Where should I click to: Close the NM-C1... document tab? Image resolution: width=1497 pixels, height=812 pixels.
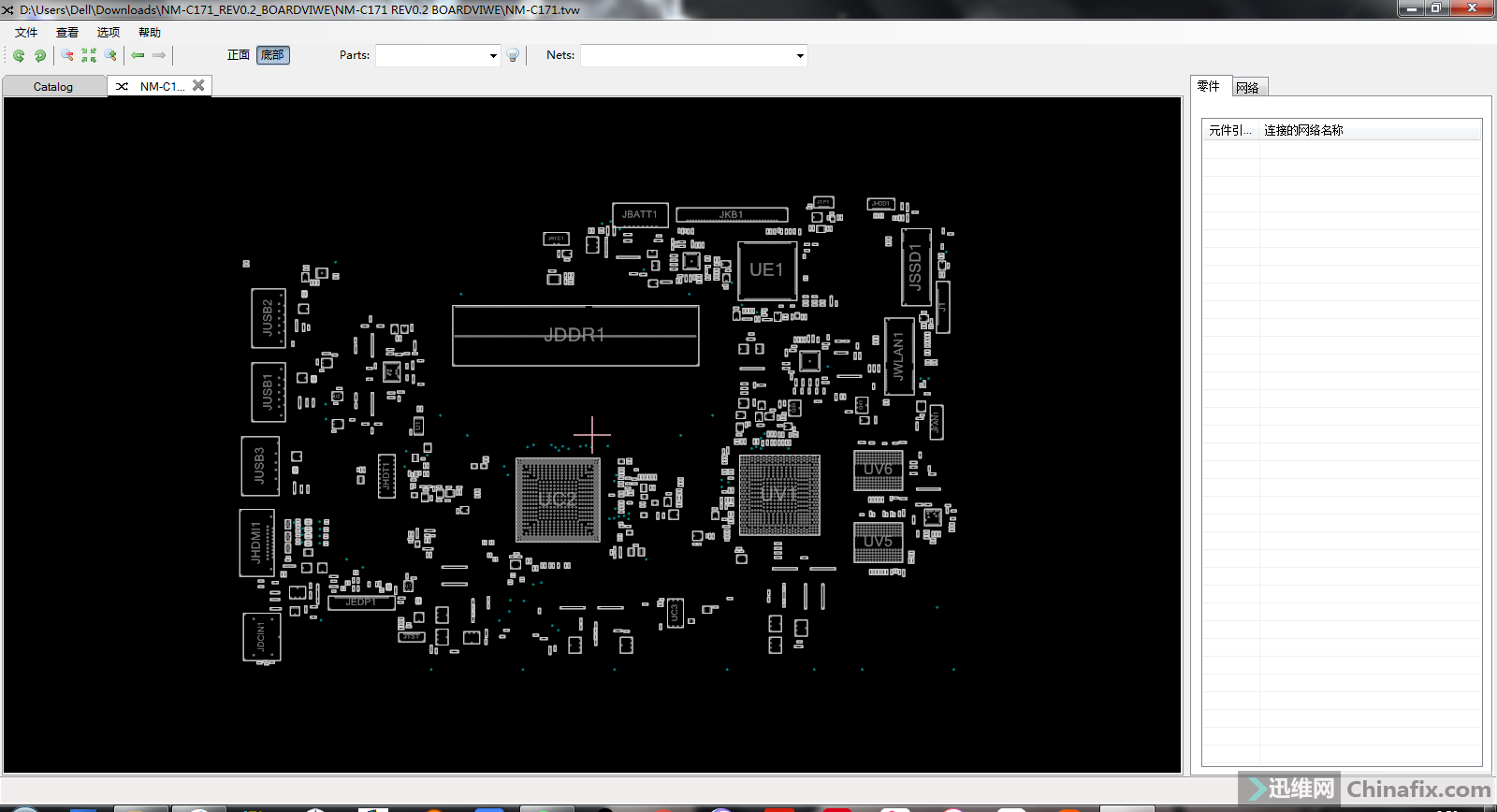[x=198, y=85]
